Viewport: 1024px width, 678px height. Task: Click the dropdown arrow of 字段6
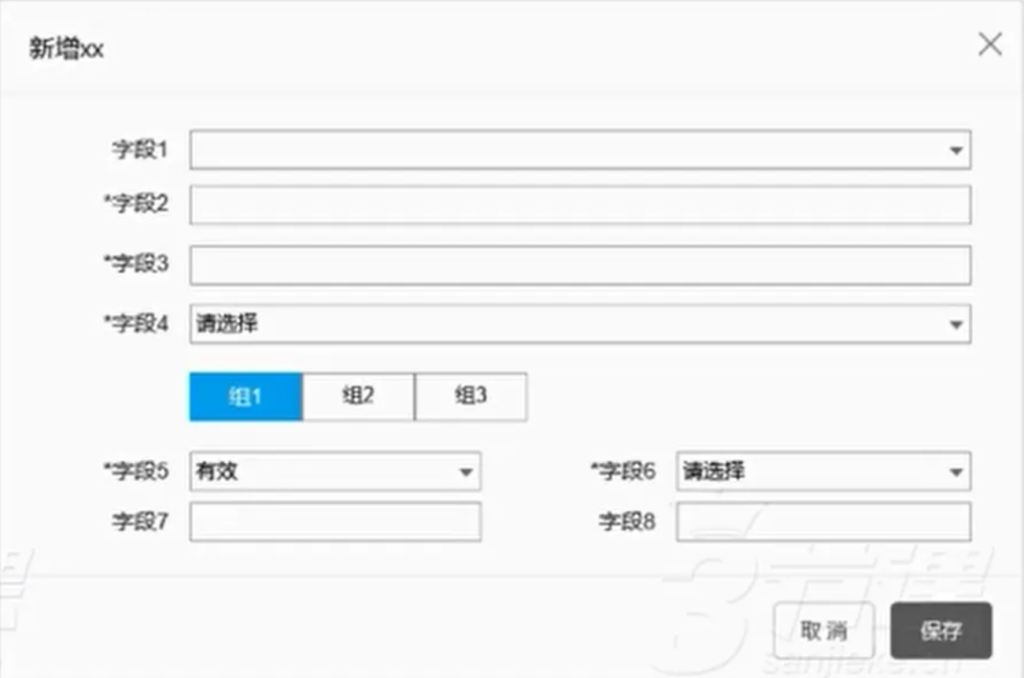(x=955, y=472)
